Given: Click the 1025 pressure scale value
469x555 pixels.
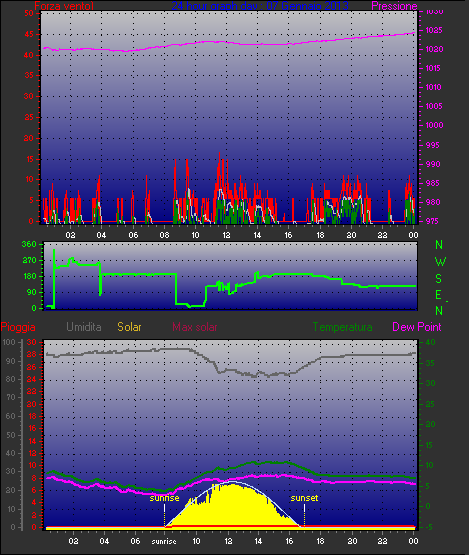Looking at the screenshot, I should coord(434,30).
